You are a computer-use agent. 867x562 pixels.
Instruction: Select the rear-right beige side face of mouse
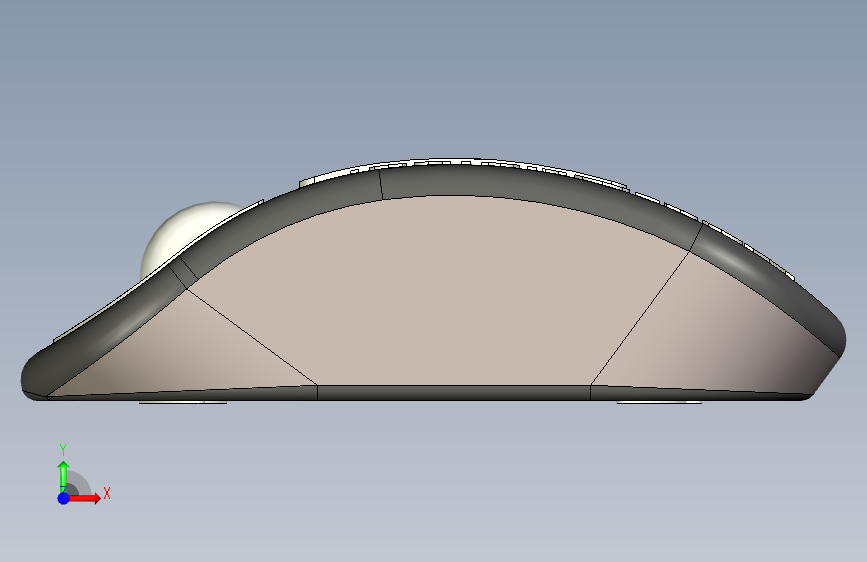coord(713,326)
